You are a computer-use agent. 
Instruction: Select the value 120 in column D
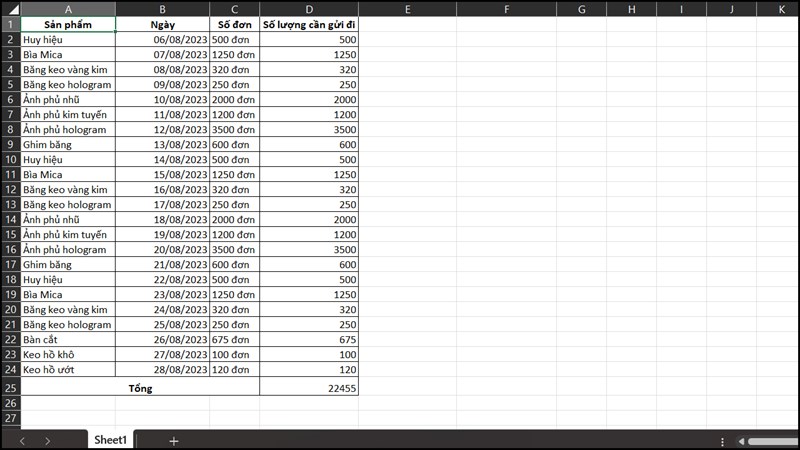[309, 369]
